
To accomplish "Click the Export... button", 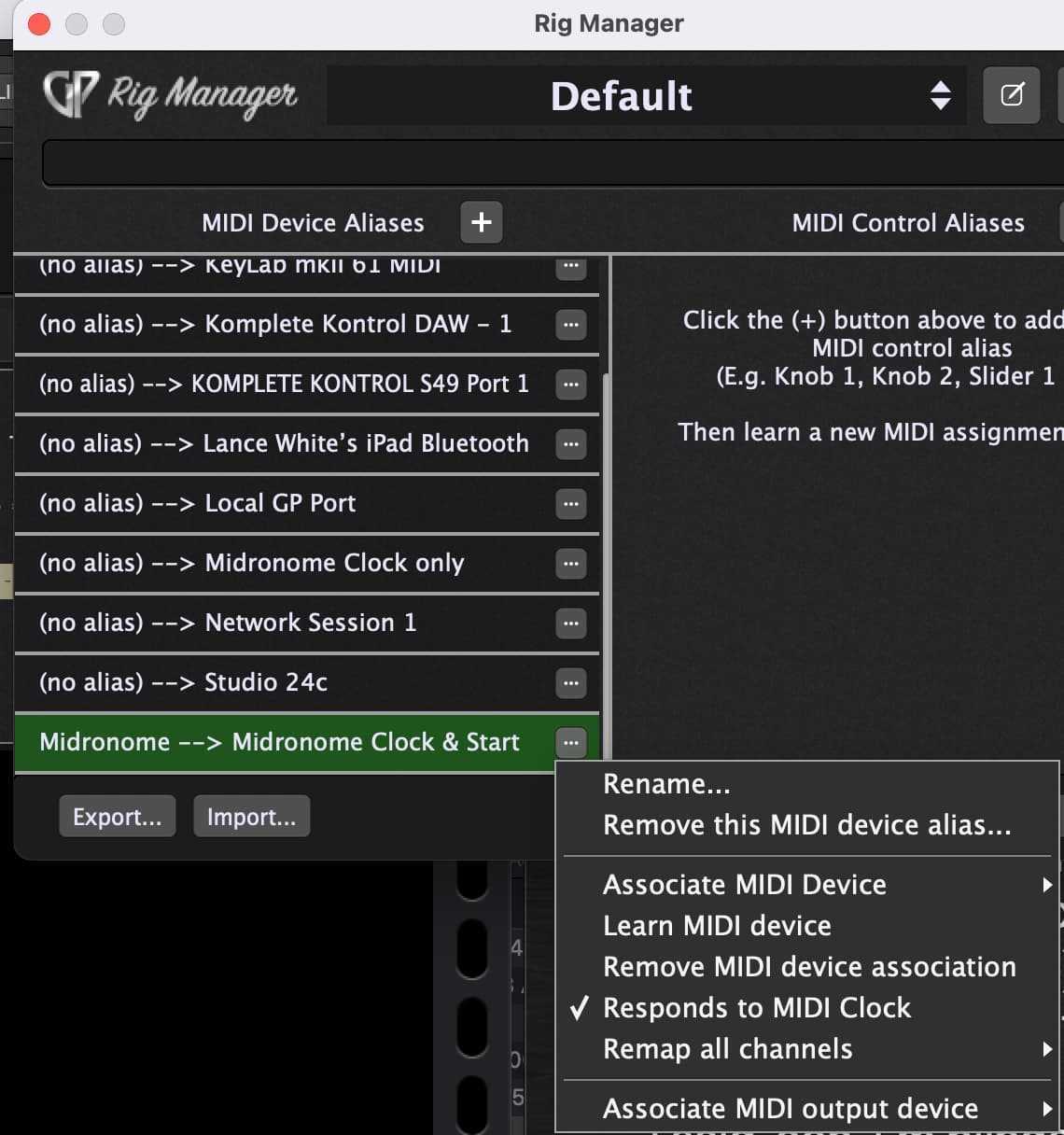I will coord(118,817).
